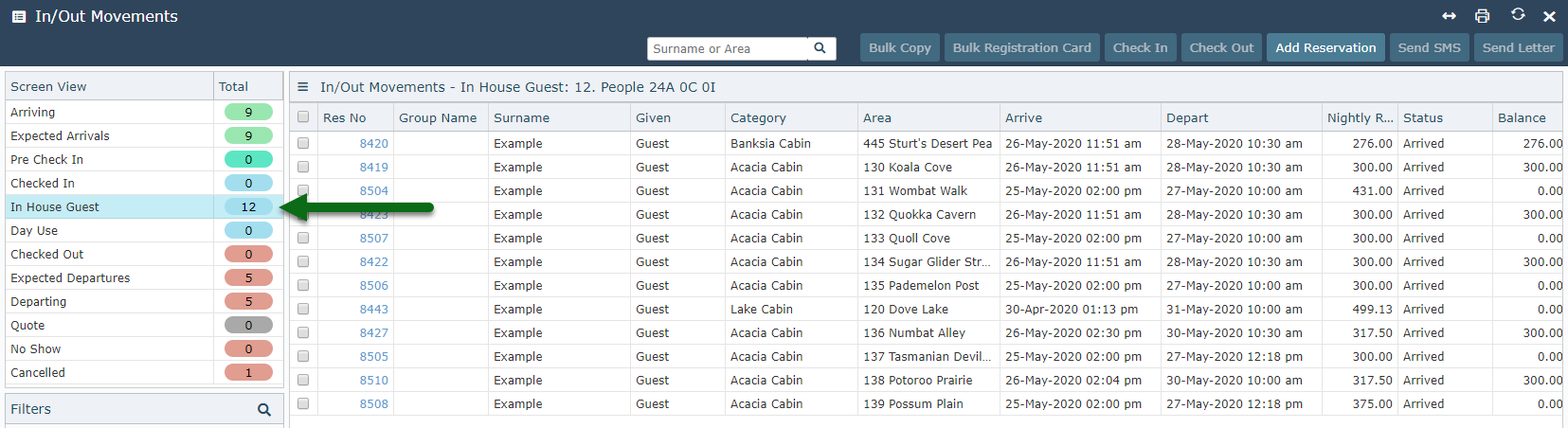The width and height of the screenshot is (1568, 428).
Task: Tick the checkbox for reservation 8420
Action: pyautogui.click(x=303, y=143)
